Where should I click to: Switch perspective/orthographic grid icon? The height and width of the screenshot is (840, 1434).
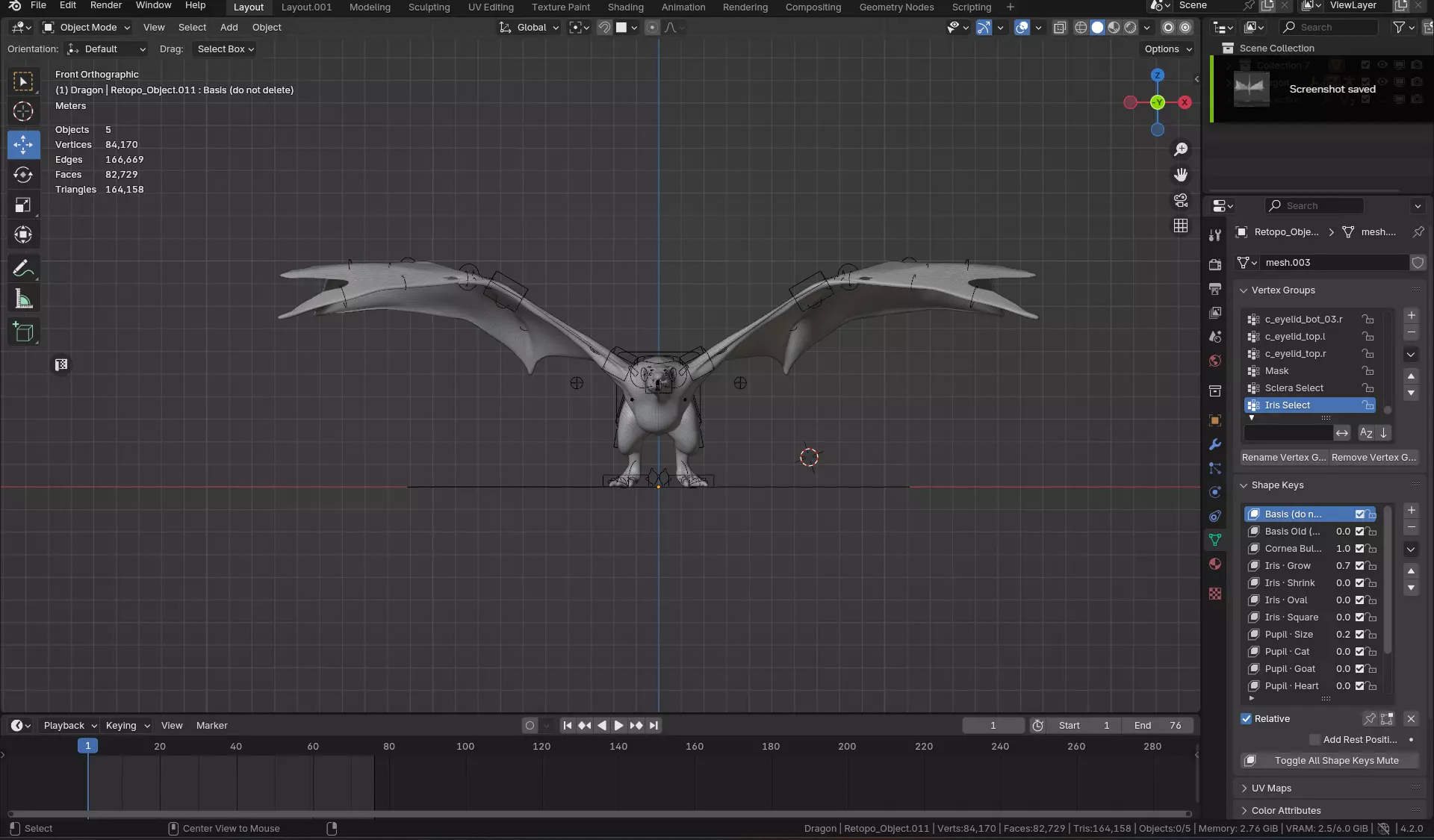tap(1181, 225)
